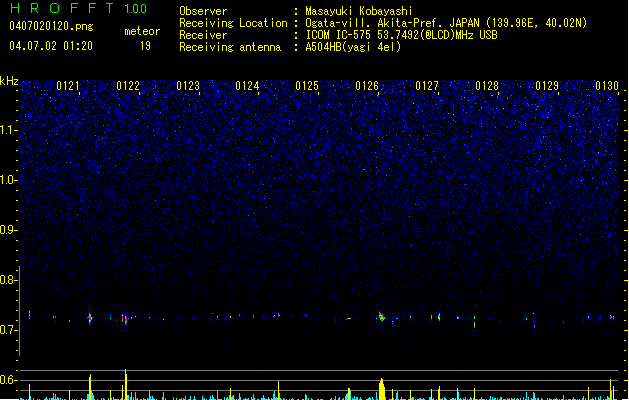
Task: Select receiver text ICOM IC-575 53.7492 MHz USB
Action: click(401, 35)
